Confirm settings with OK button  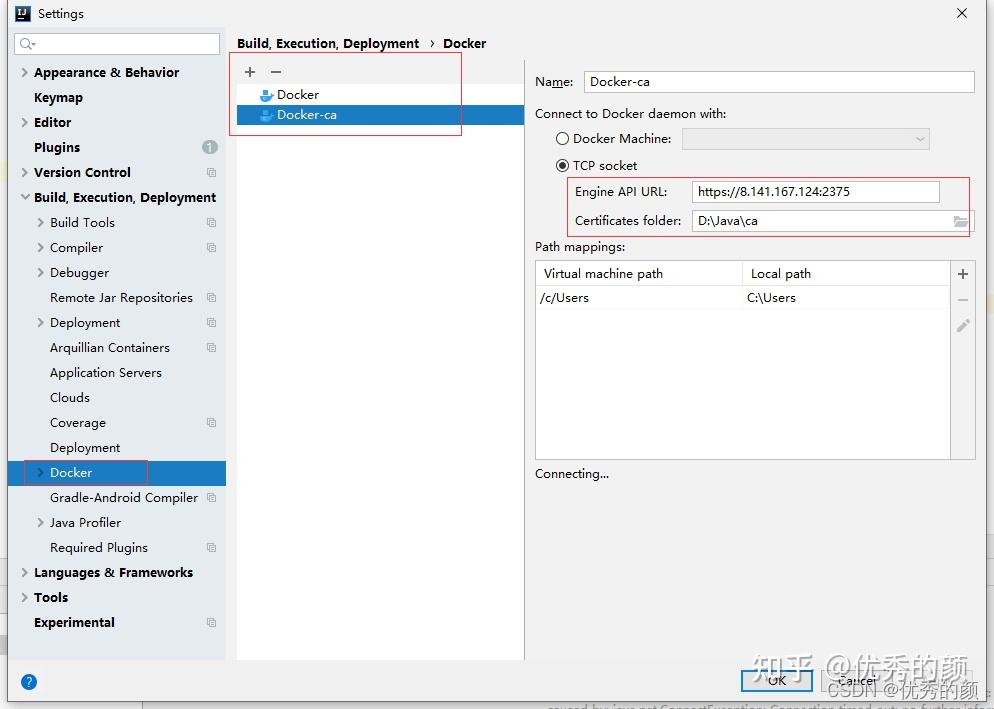(x=776, y=680)
